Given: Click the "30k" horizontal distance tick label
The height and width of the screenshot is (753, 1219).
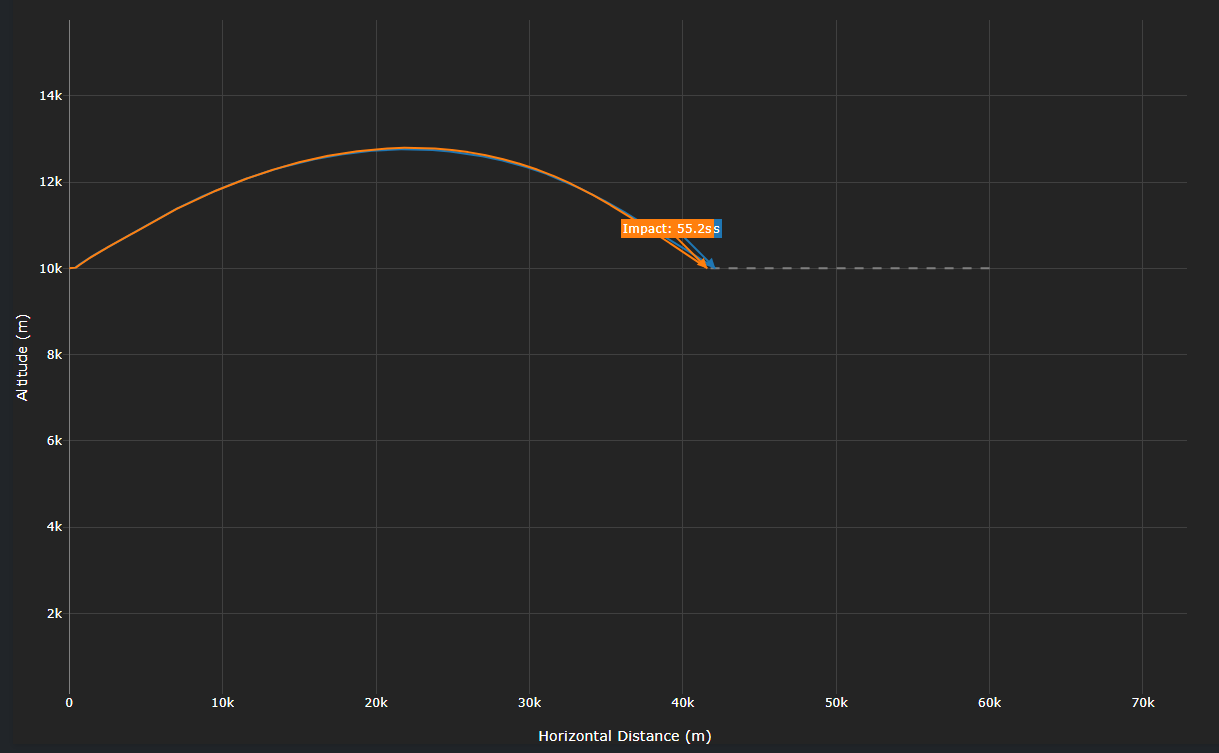Looking at the screenshot, I should pyautogui.click(x=529, y=703).
